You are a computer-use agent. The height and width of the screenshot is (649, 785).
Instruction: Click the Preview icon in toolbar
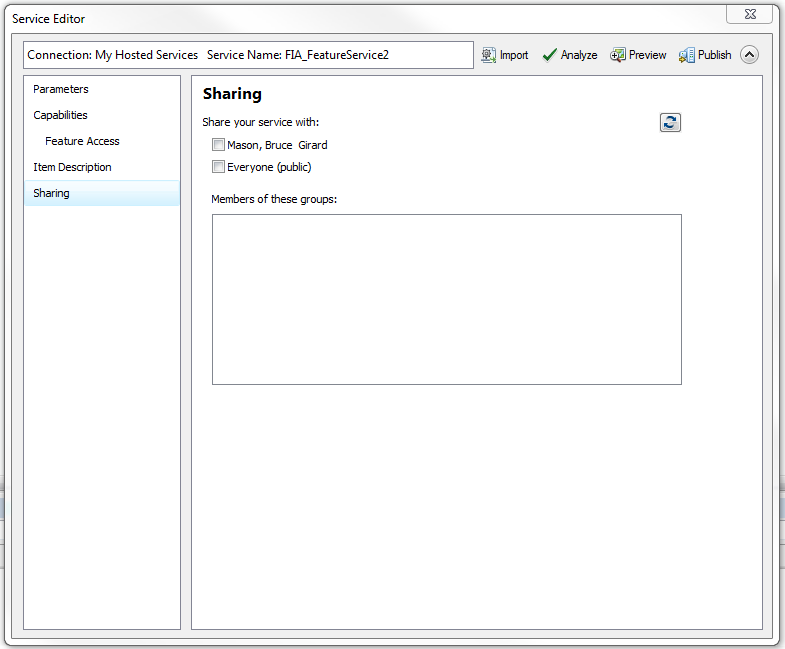(618, 55)
